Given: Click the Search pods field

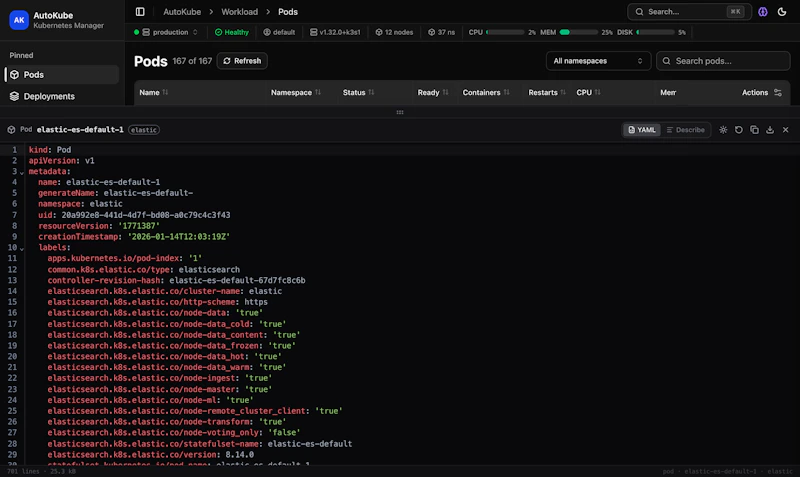Looking at the screenshot, I should pyautogui.click(x=723, y=61).
